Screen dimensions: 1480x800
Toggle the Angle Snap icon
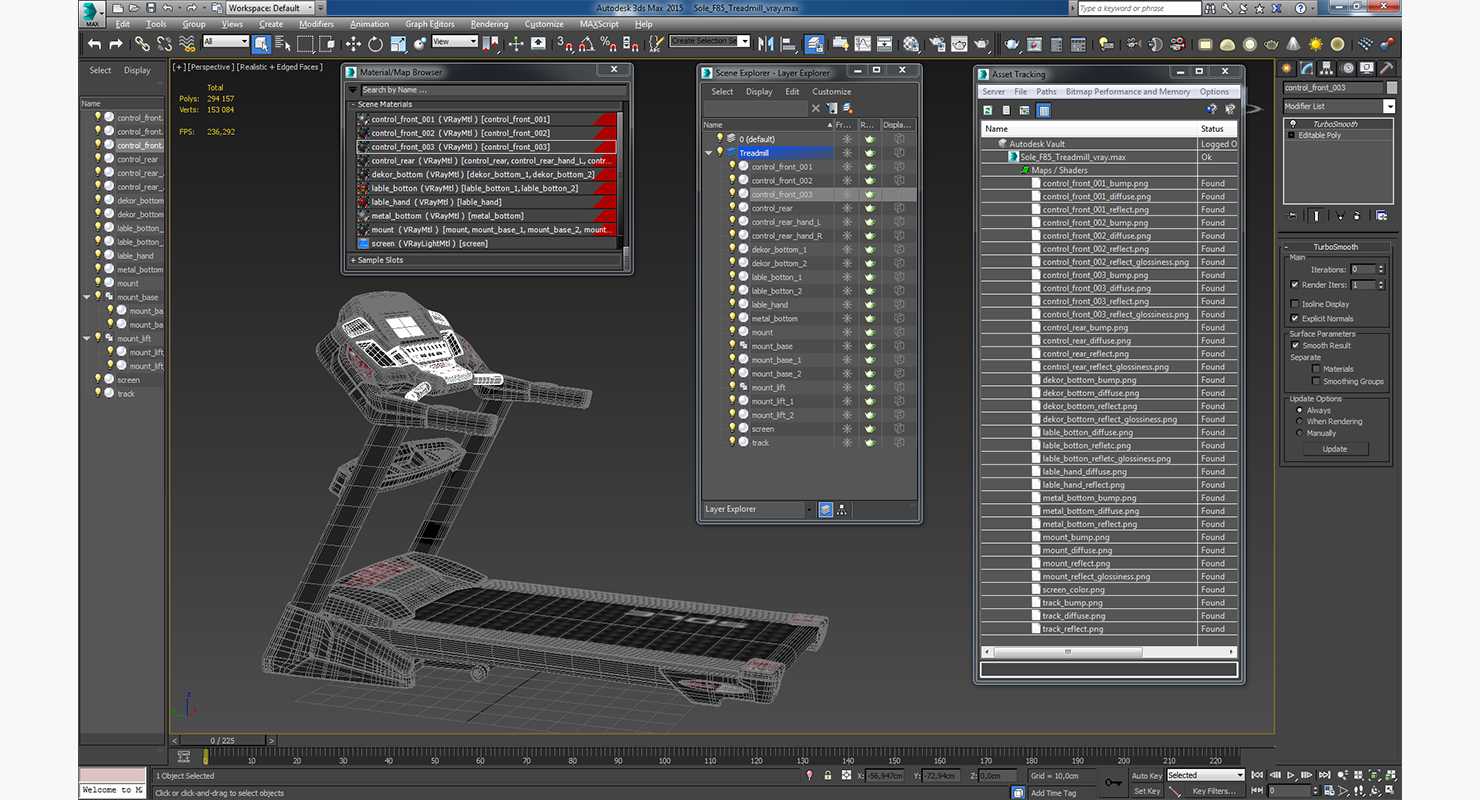(x=587, y=44)
